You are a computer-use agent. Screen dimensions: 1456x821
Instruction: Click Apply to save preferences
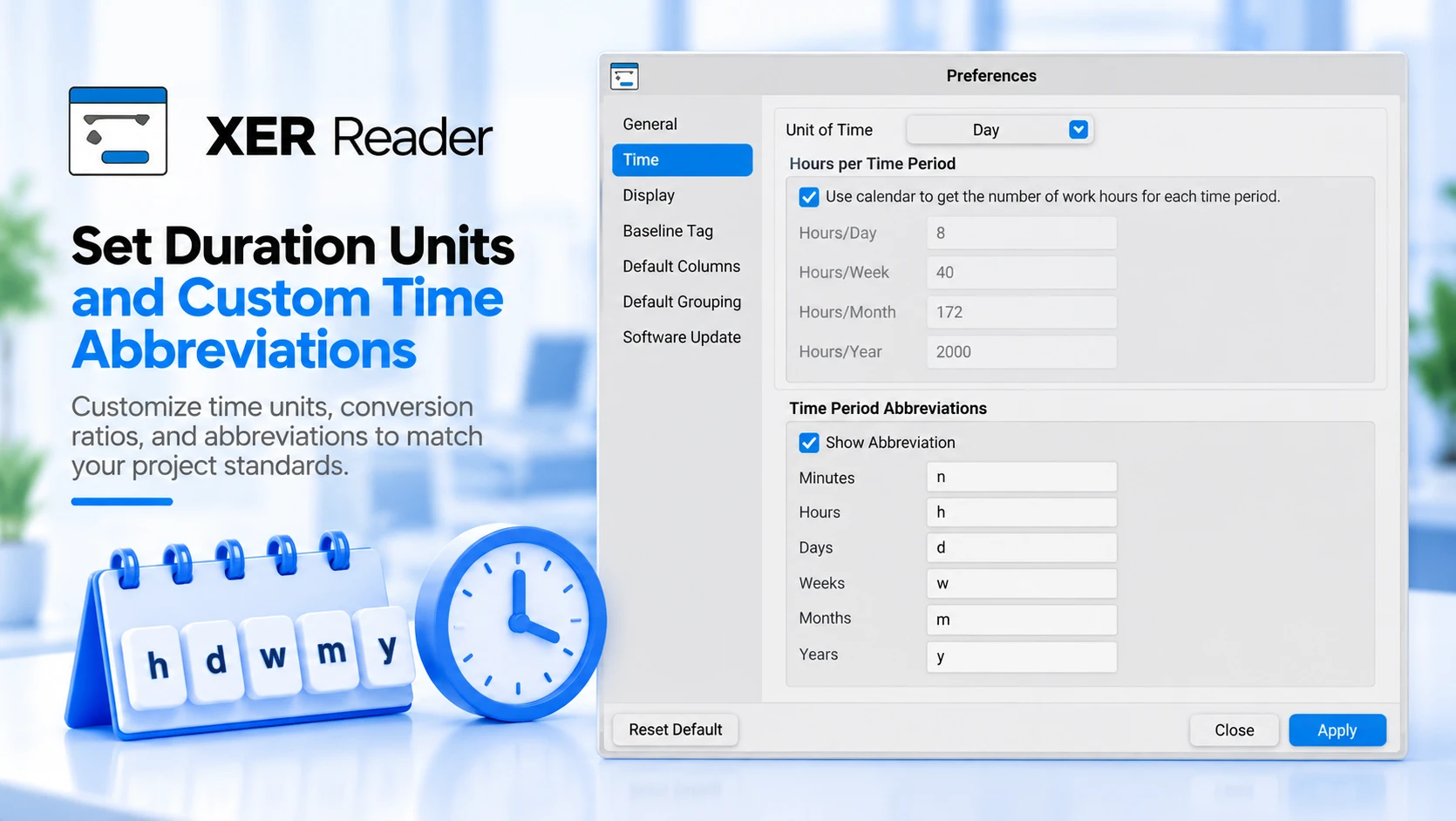pyautogui.click(x=1337, y=730)
